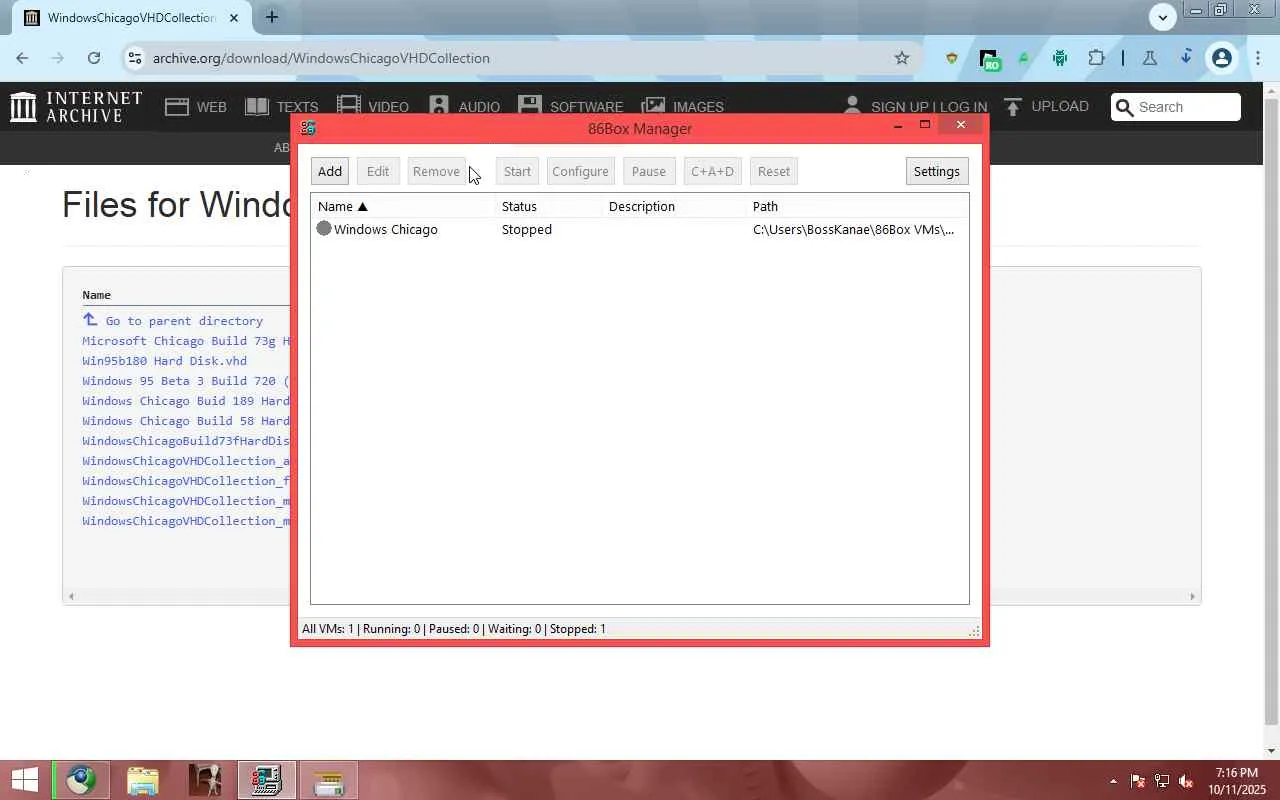
Task: Open the Windows 95 Beta 3 Build 720 link
Action: tap(186, 381)
